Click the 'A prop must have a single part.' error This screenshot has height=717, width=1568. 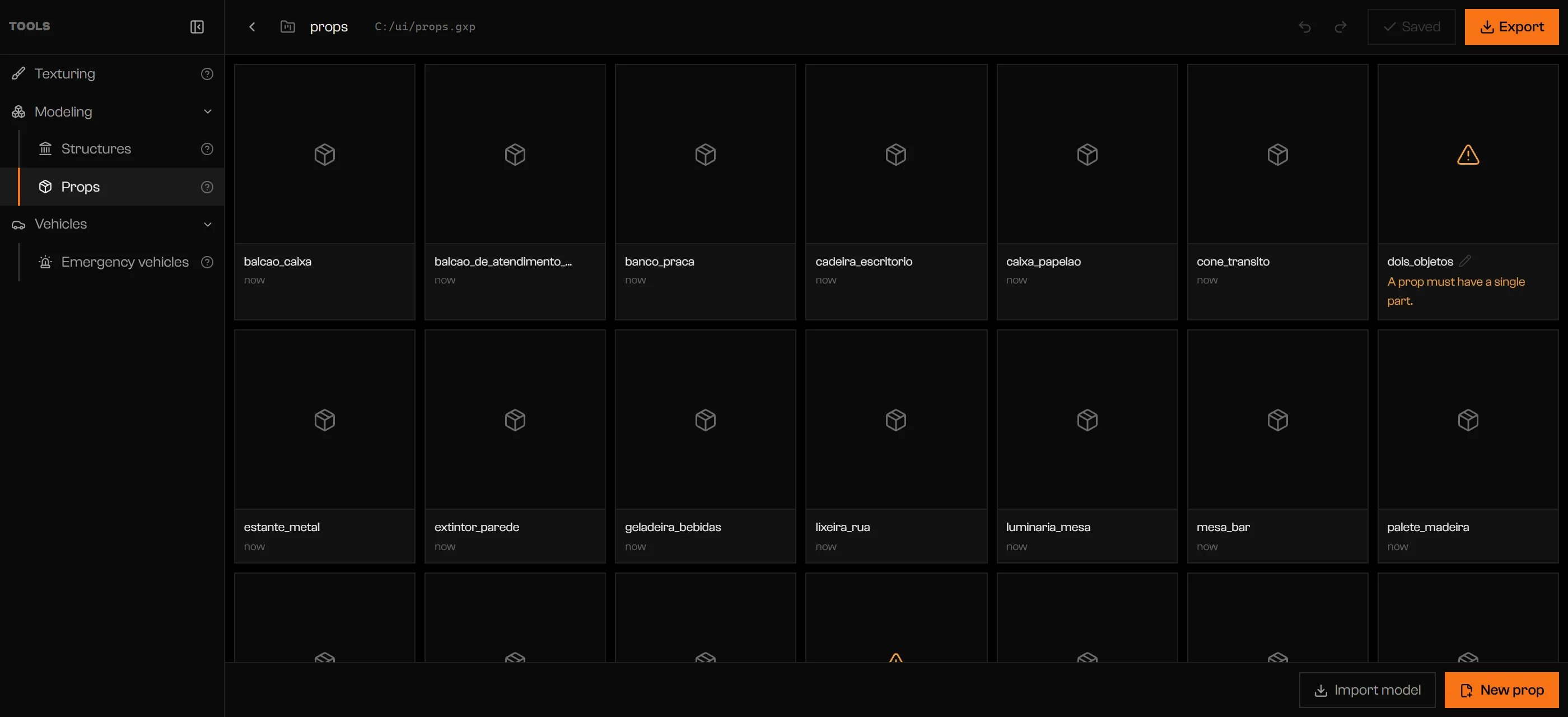[1455, 291]
